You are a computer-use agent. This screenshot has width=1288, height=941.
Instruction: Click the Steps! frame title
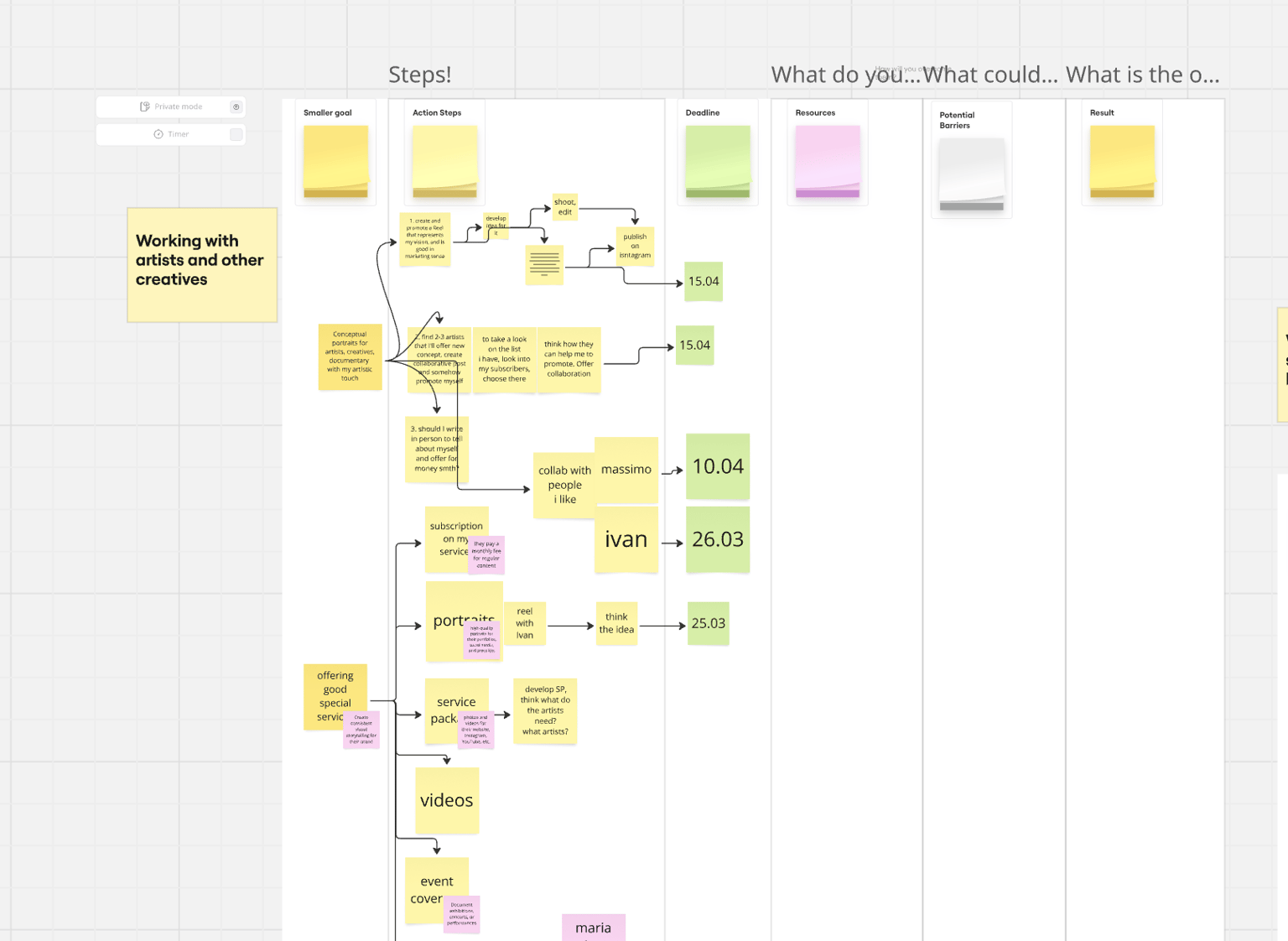[419, 75]
